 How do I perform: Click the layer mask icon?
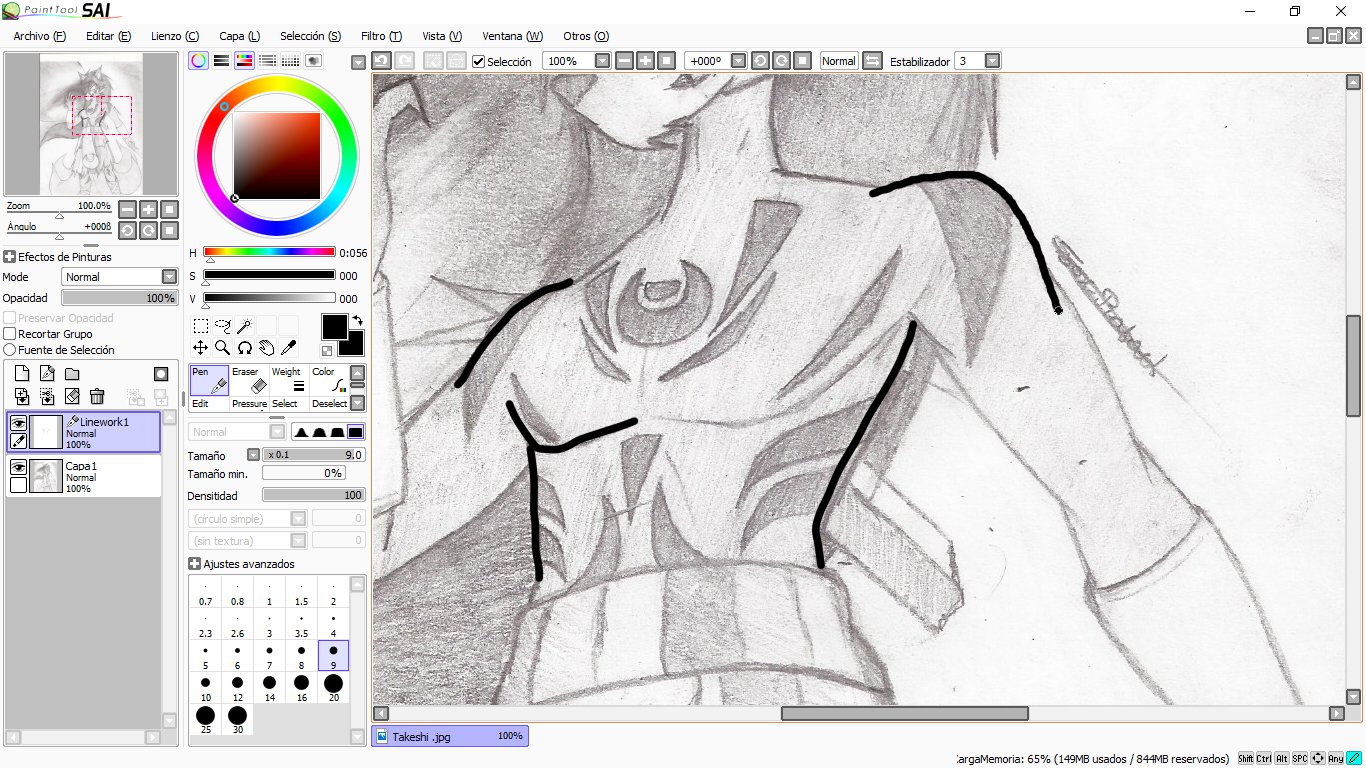click(x=160, y=374)
